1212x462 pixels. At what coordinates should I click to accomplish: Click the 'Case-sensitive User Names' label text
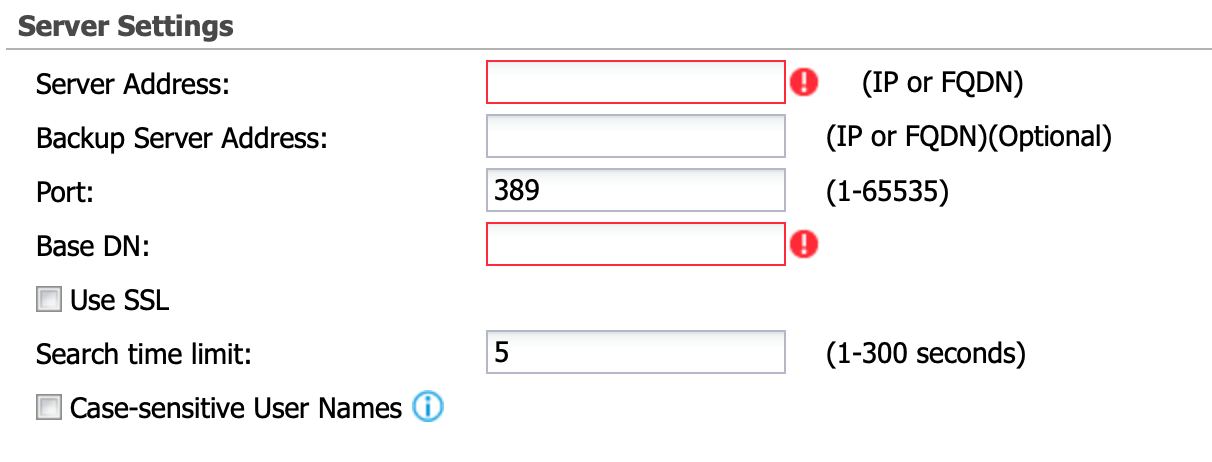tap(236, 408)
